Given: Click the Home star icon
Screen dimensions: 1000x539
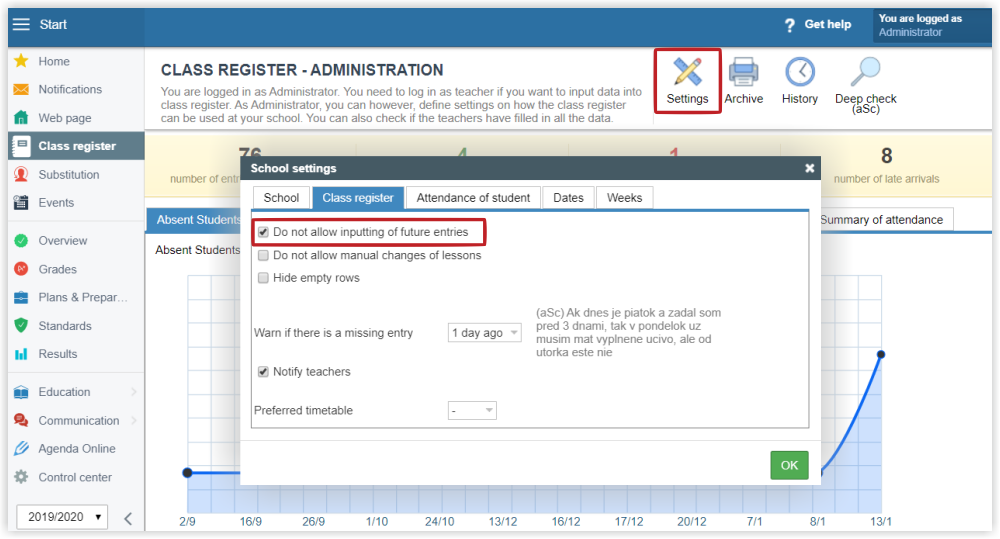Looking at the screenshot, I should click(x=21, y=61).
